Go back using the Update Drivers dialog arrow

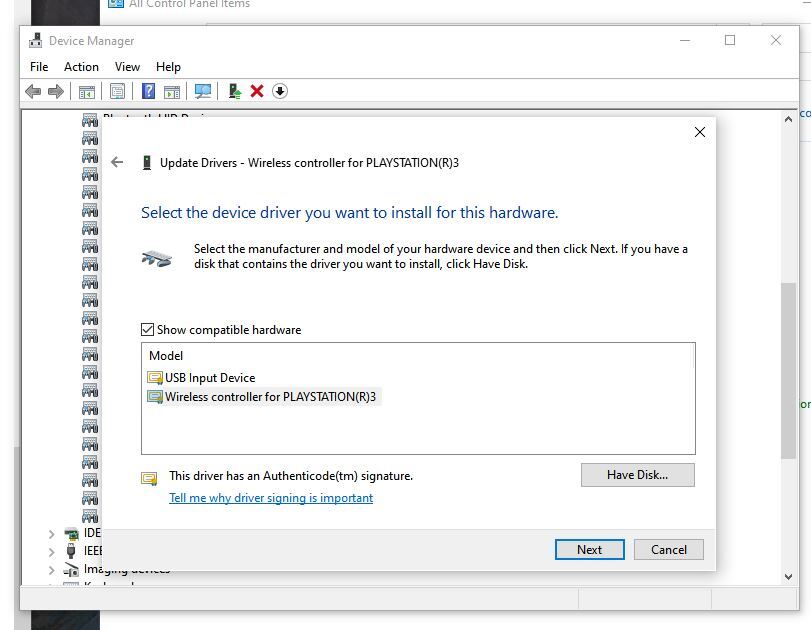(117, 162)
